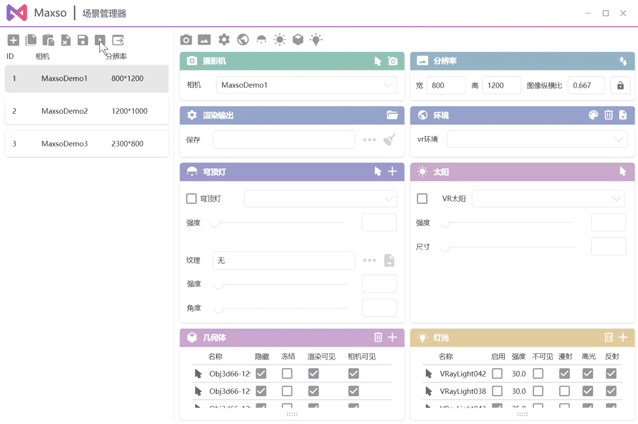The width and height of the screenshot is (638, 424).
Task: Click the 宽 width field showing 800
Action: pyautogui.click(x=446, y=85)
